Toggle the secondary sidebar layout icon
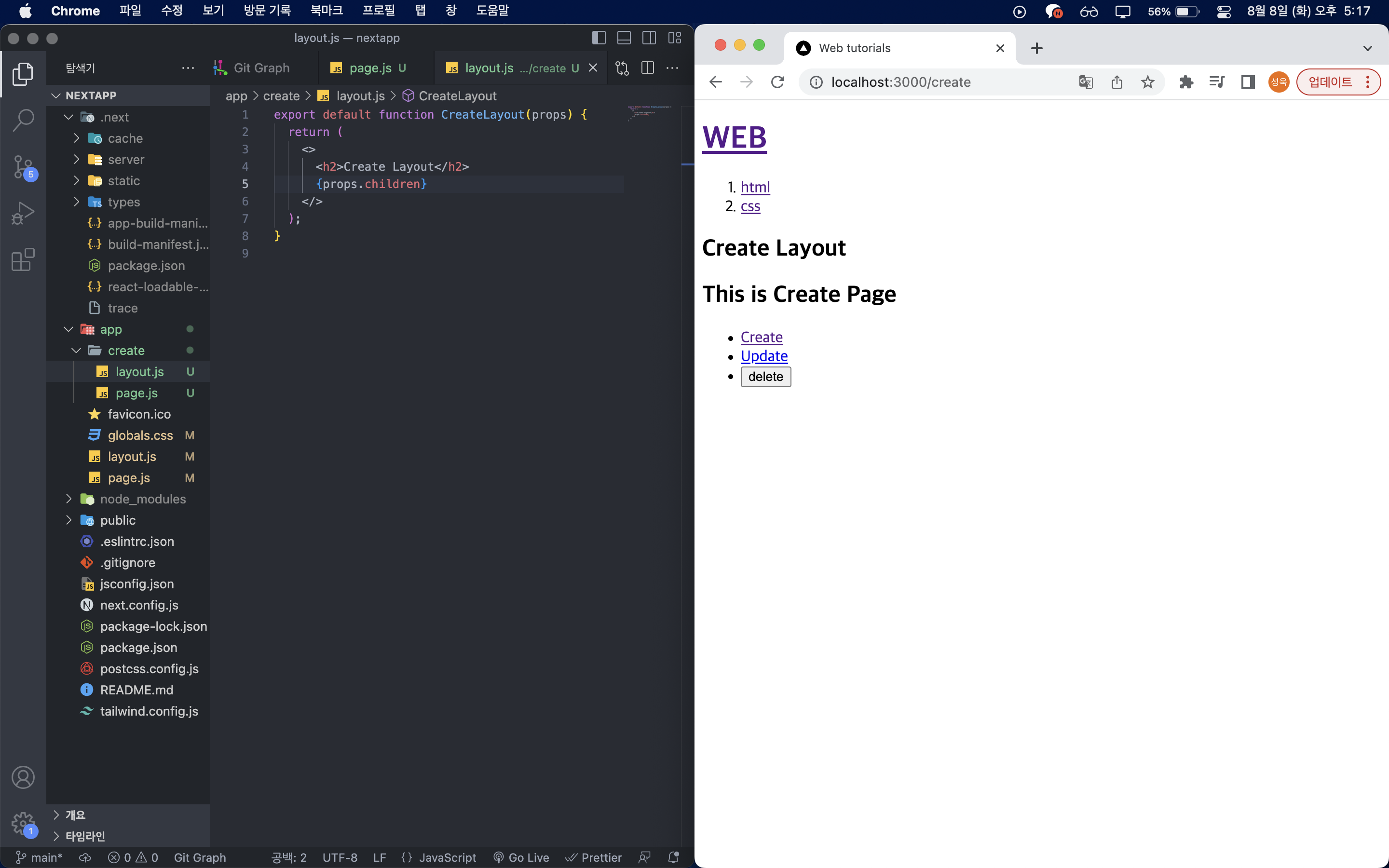 pos(649,38)
